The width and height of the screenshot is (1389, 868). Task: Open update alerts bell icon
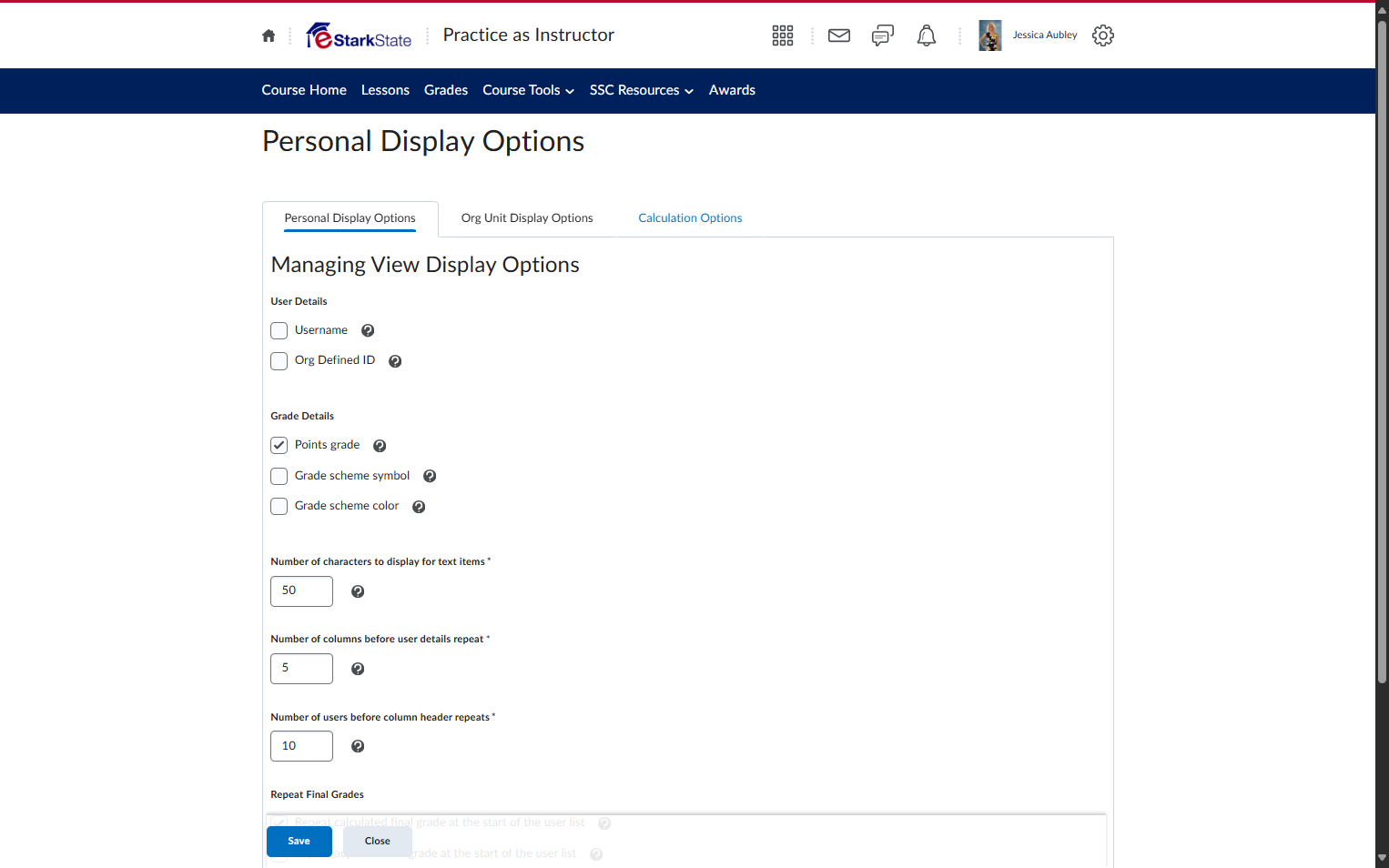927,35
